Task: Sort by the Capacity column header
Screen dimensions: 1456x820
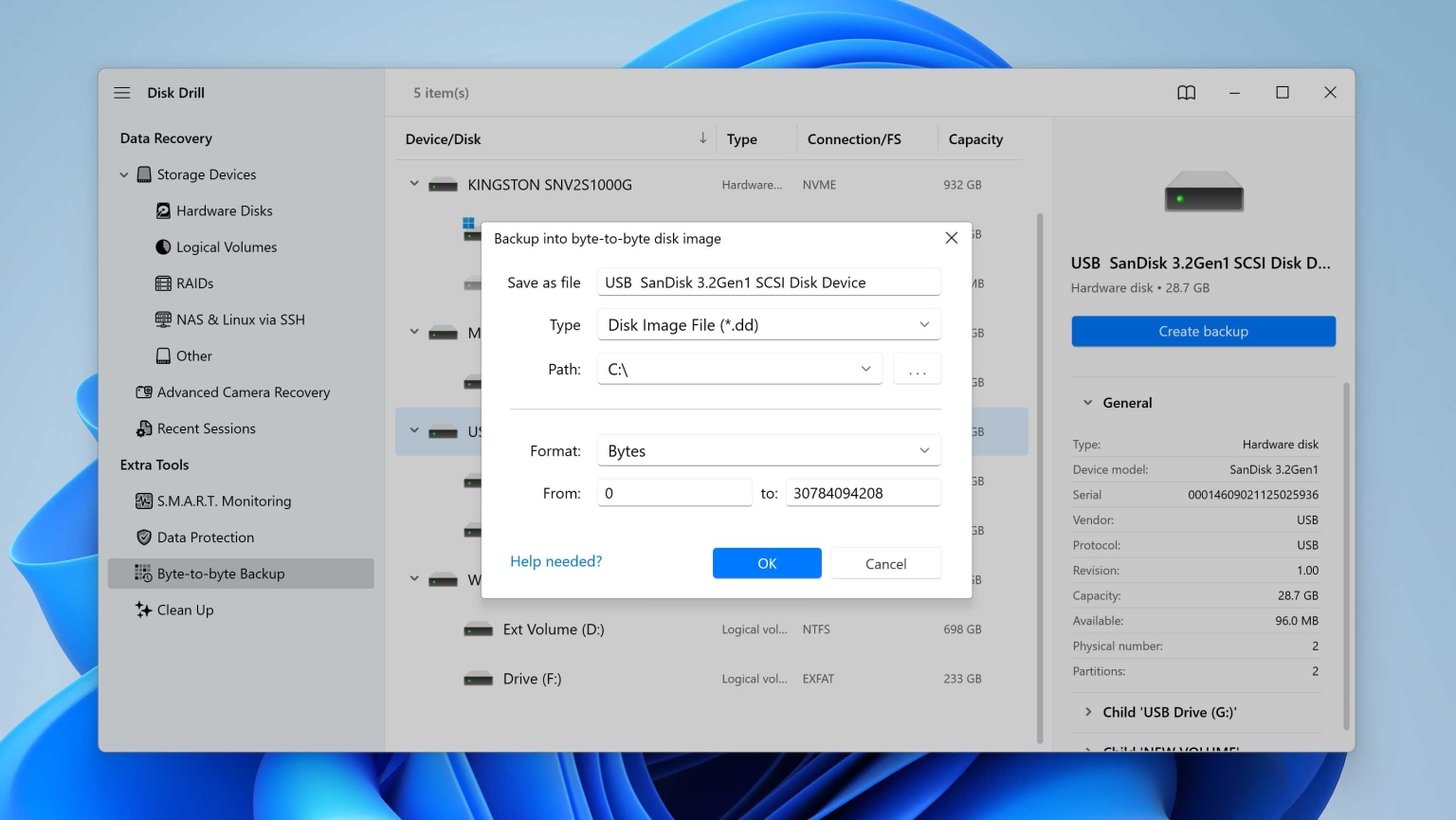Action: pyautogui.click(x=975, y=139)
